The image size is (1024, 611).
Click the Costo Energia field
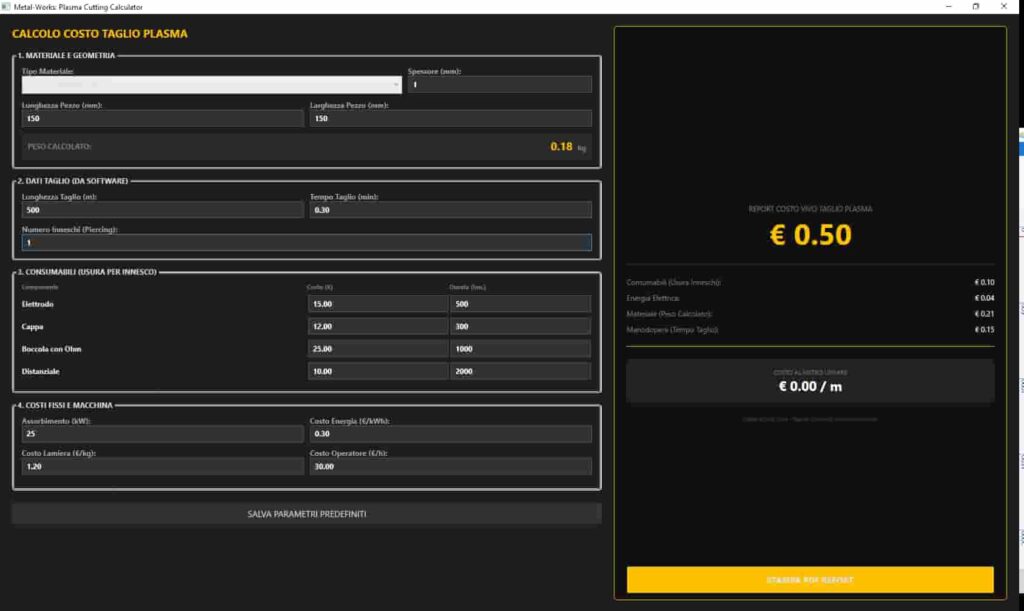pyautogui.click(x=450, y=434)
